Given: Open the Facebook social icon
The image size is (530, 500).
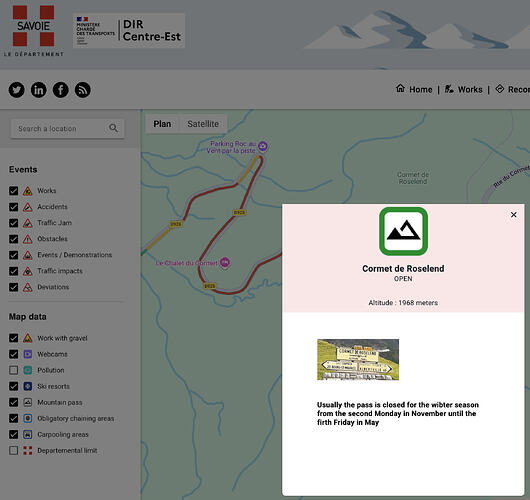Looking at the screenshot, I should click(61, 90).
